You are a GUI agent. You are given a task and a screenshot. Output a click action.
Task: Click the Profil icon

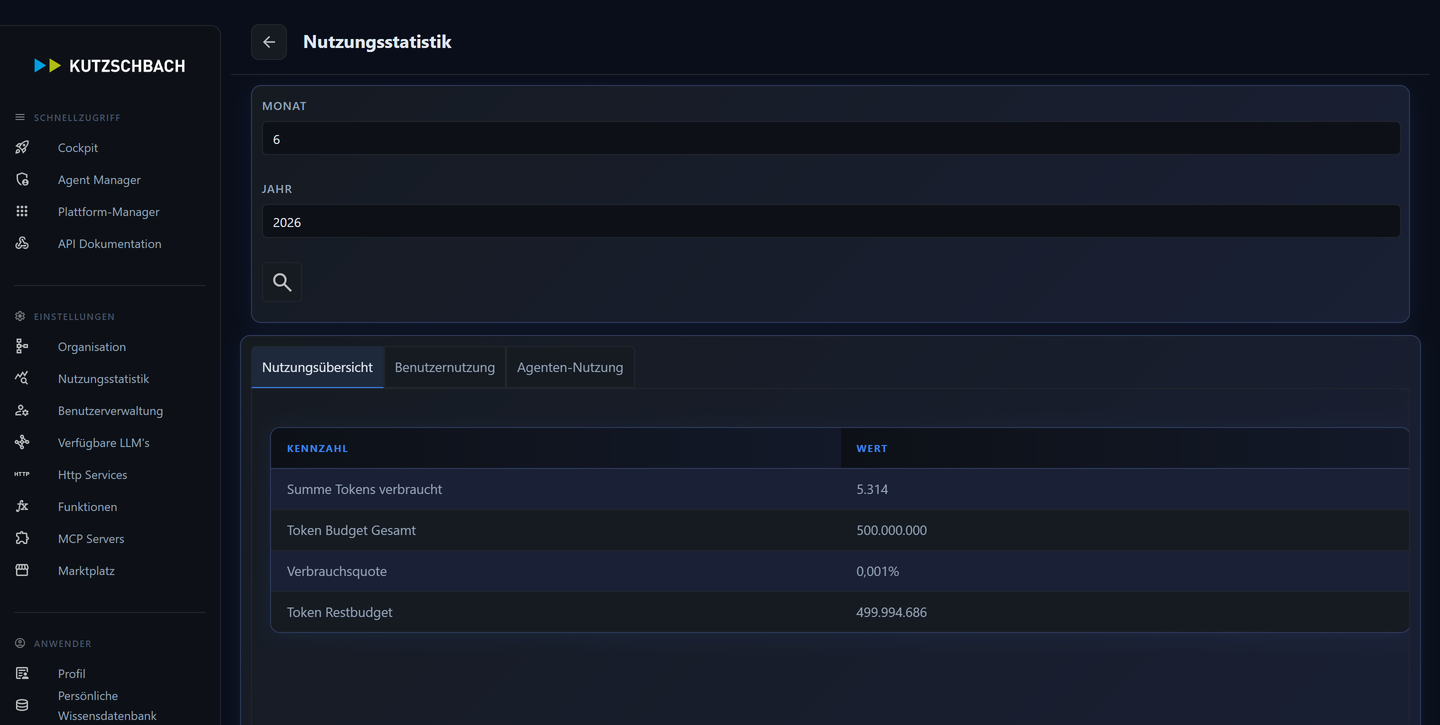point(22,674)
